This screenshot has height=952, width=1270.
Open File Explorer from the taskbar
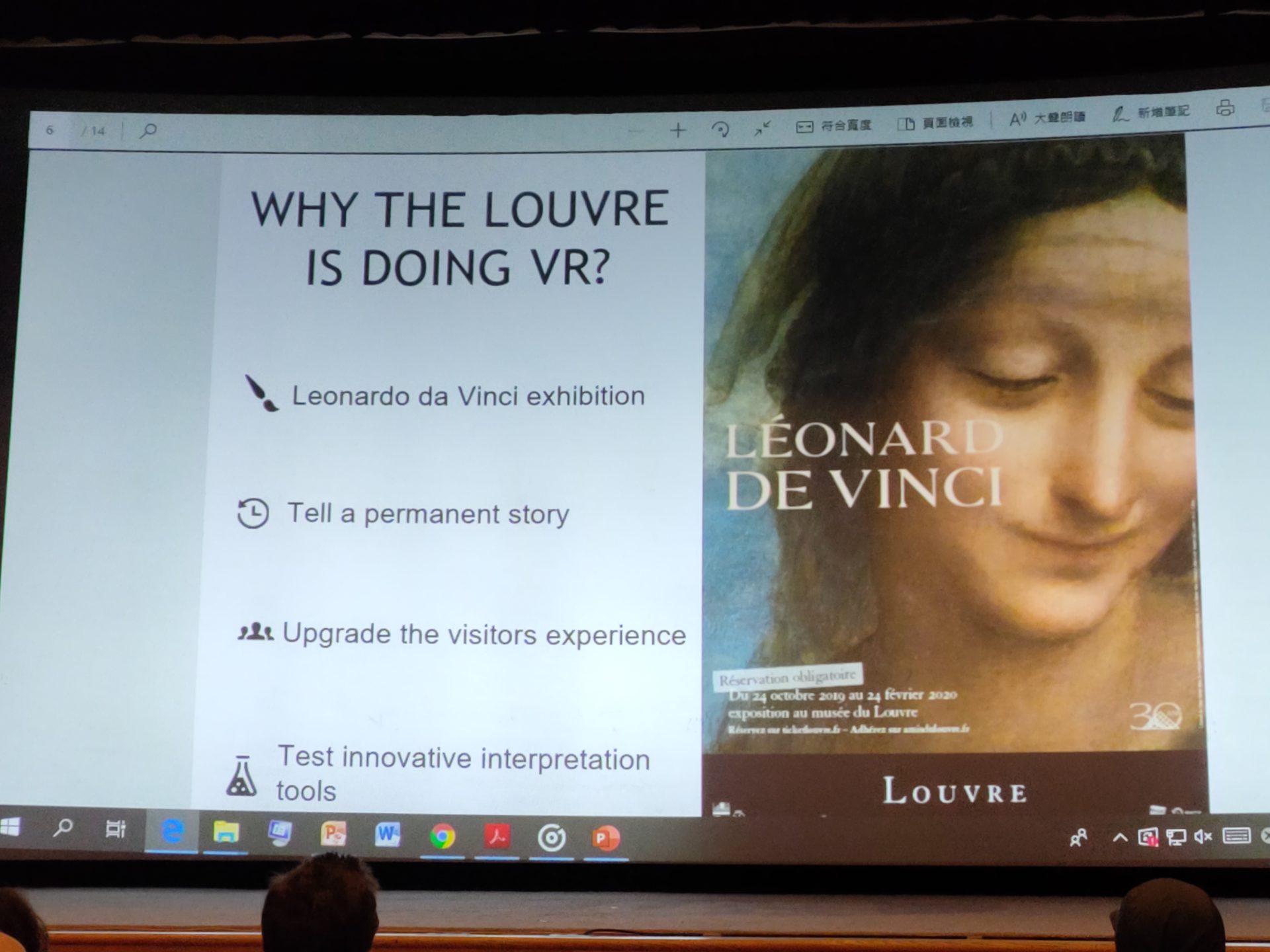pos(226,832)
